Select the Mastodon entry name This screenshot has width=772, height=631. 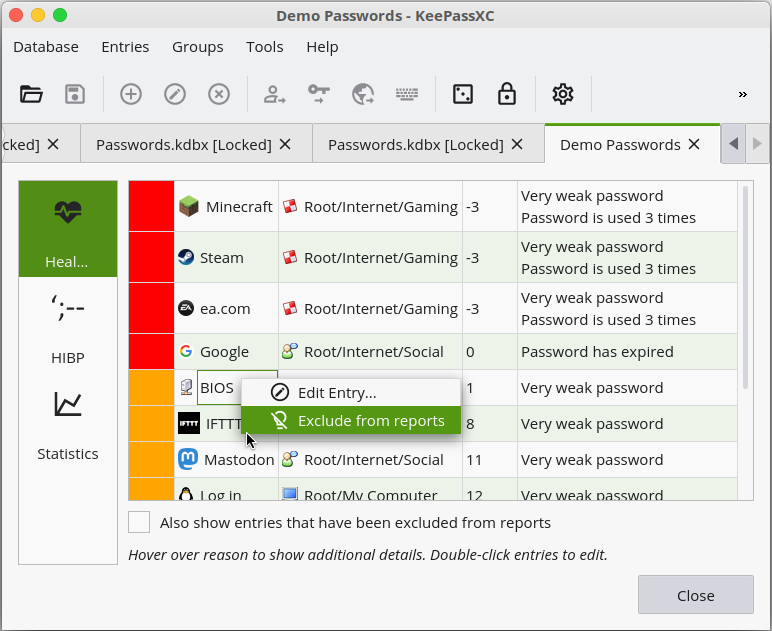click(239, 460)
